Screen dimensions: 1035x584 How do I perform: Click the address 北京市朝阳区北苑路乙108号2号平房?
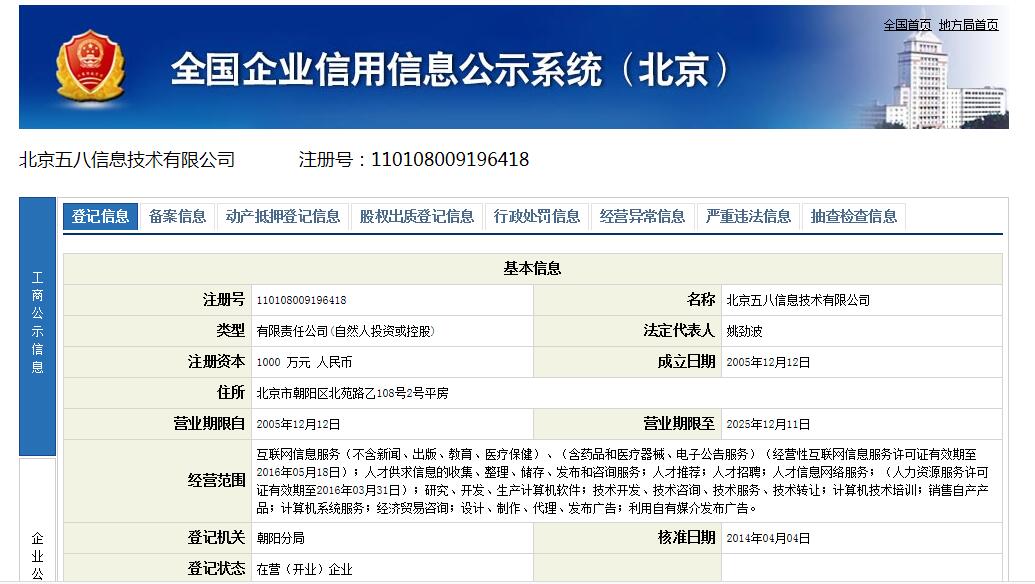click(352, 393)
